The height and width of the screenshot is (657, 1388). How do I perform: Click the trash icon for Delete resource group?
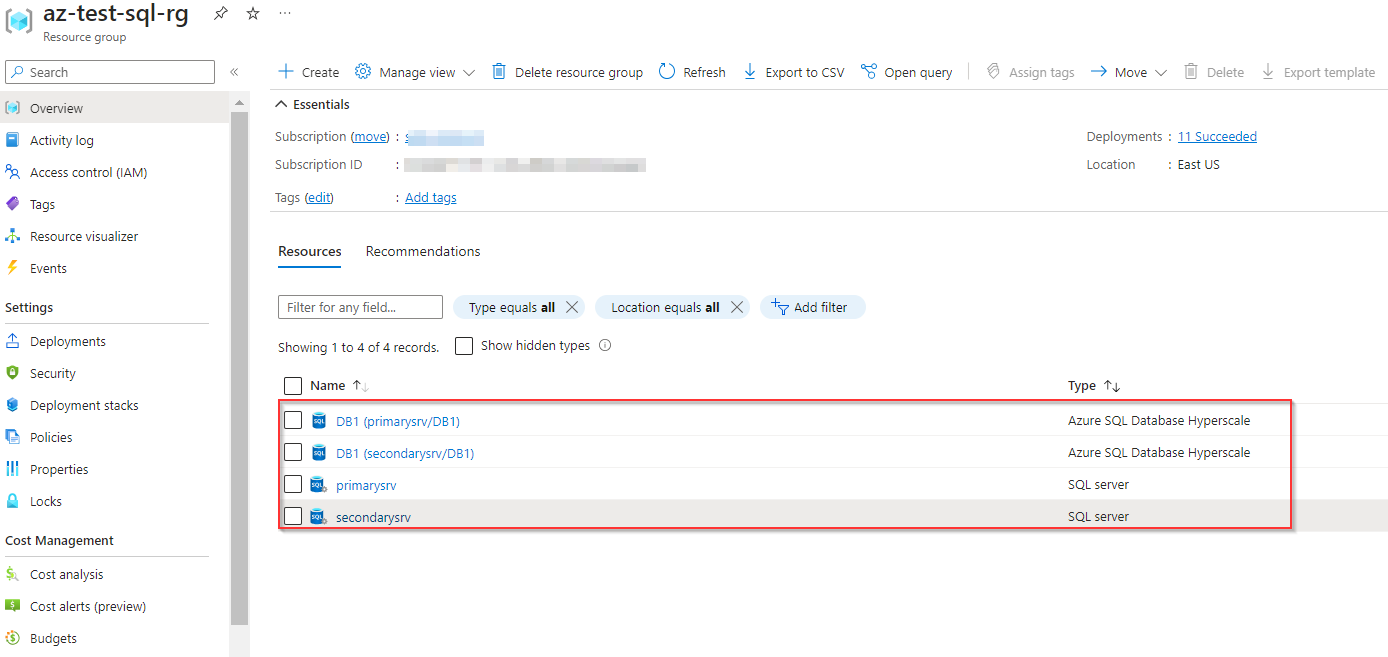tap(499, 72)
